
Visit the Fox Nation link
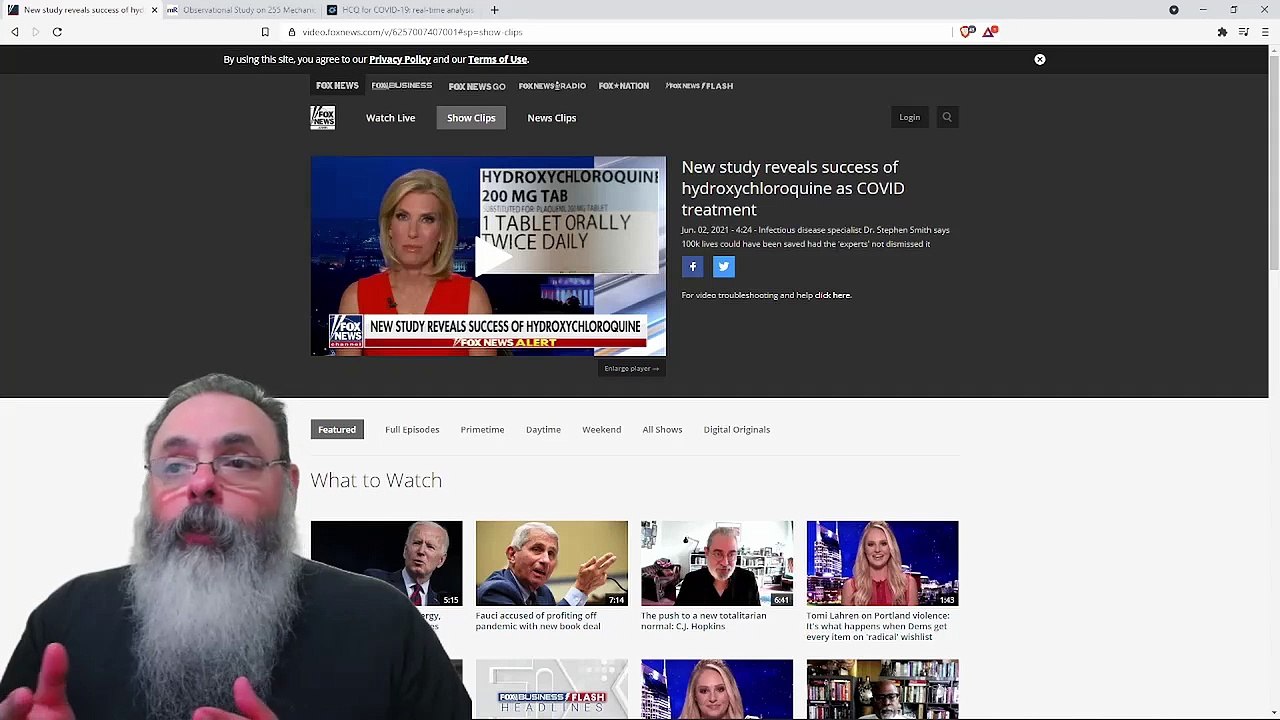point(624,86)
